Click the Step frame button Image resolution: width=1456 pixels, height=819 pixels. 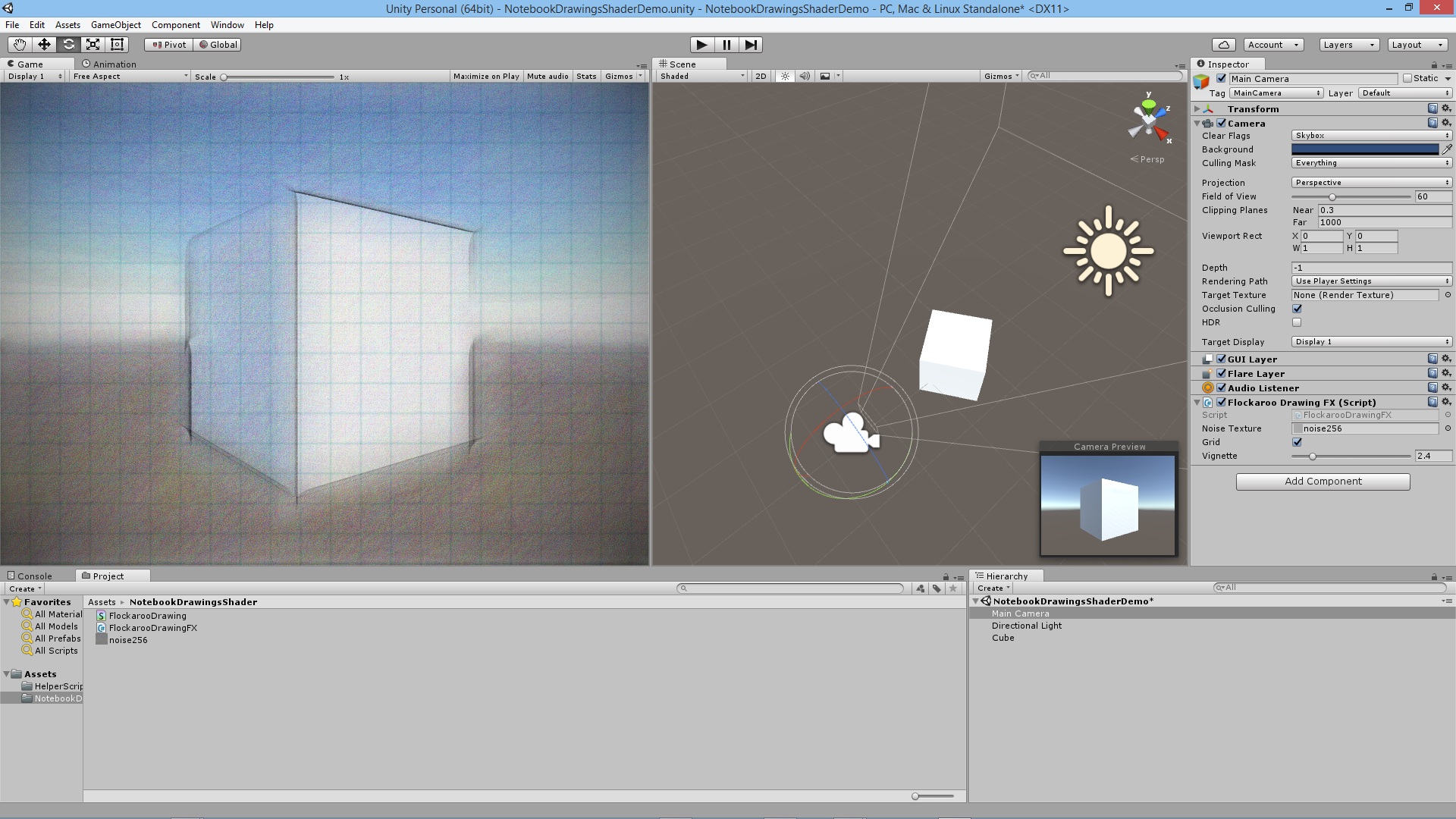(751, 45)
